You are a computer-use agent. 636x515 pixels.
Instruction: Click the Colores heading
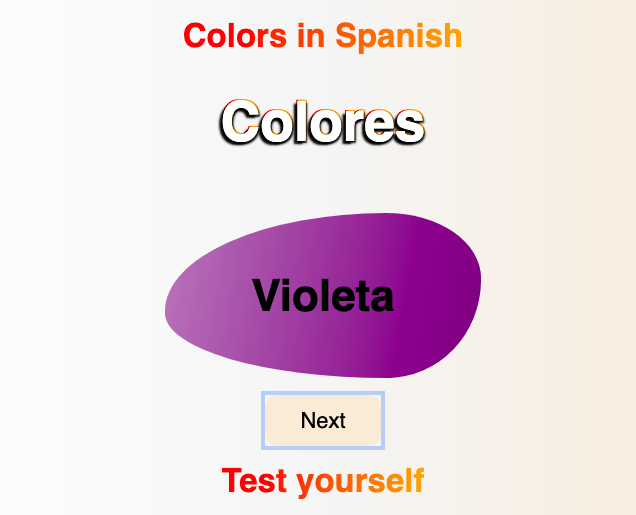coord(322,122)
